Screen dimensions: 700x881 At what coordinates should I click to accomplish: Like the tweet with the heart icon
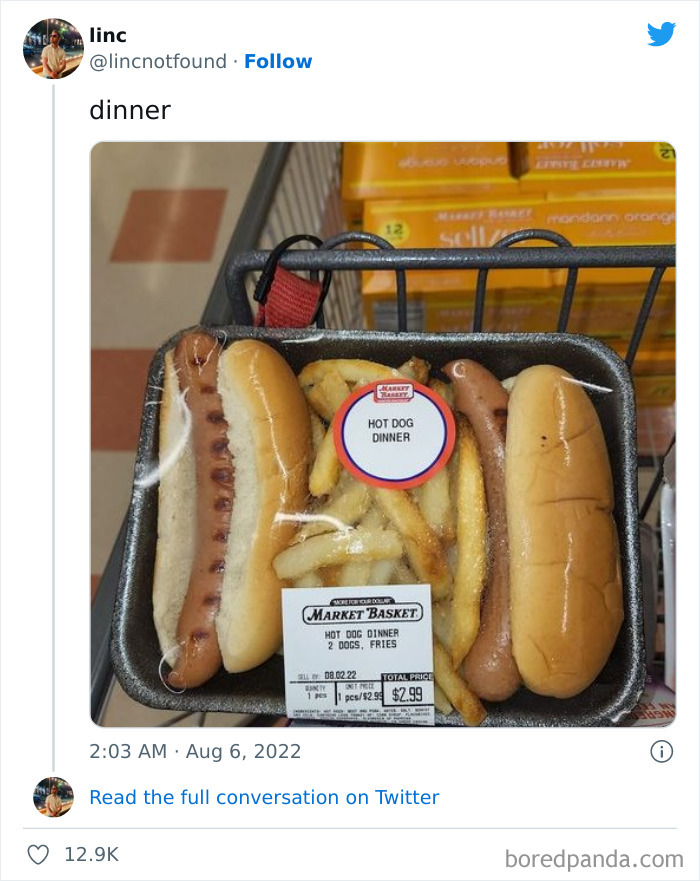pos(39,855)
